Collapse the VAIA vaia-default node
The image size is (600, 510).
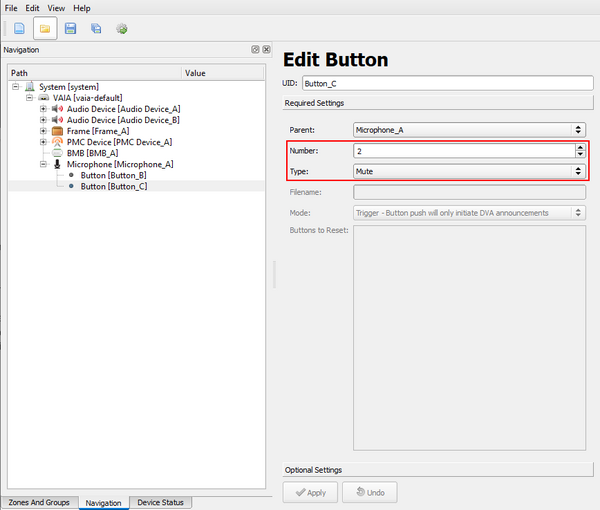pos(31,98)
